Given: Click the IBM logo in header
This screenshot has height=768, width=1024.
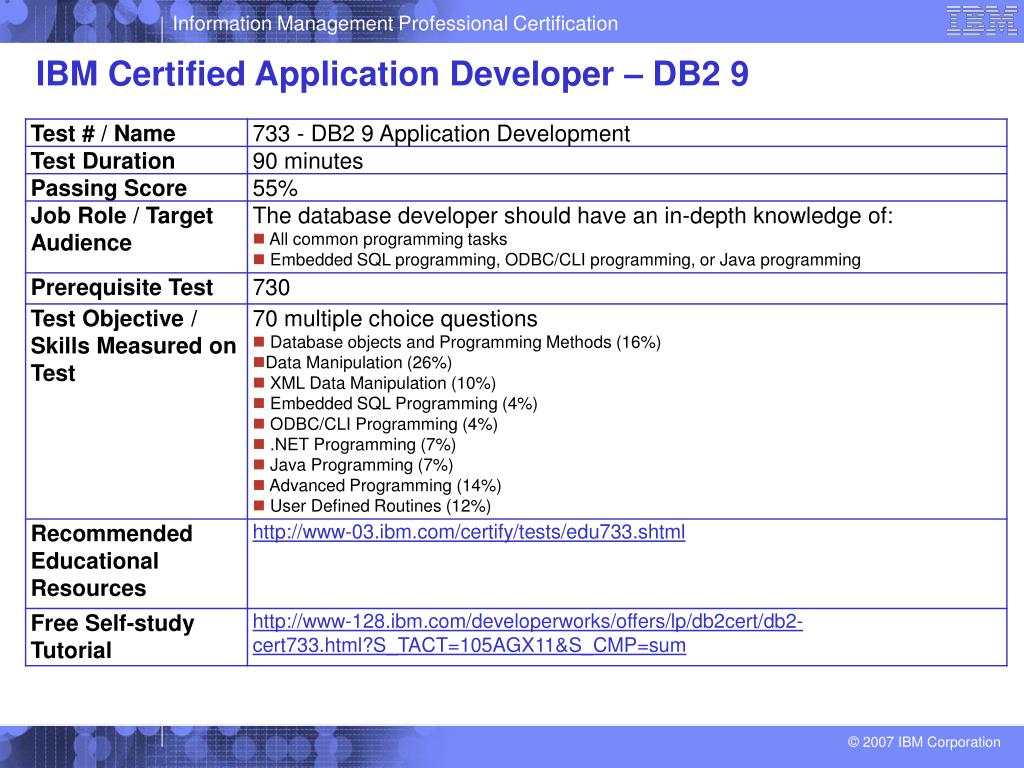Looking at the screenshot, I should pyautogui.click(x=981, y=21).
